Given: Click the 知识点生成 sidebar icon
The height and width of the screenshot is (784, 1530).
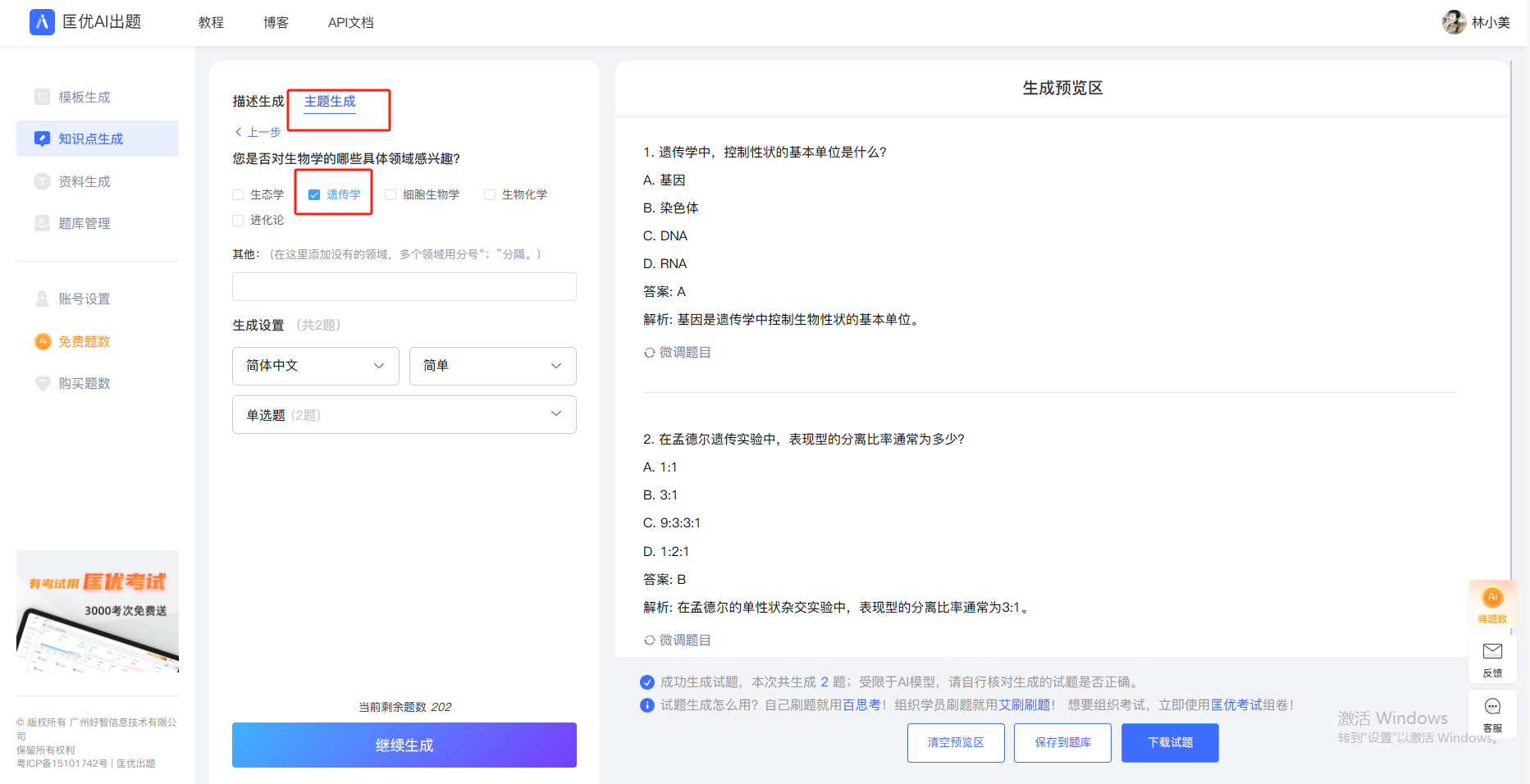Looking at the screenshot, I should pyautogui.click(x=42, y=139).
